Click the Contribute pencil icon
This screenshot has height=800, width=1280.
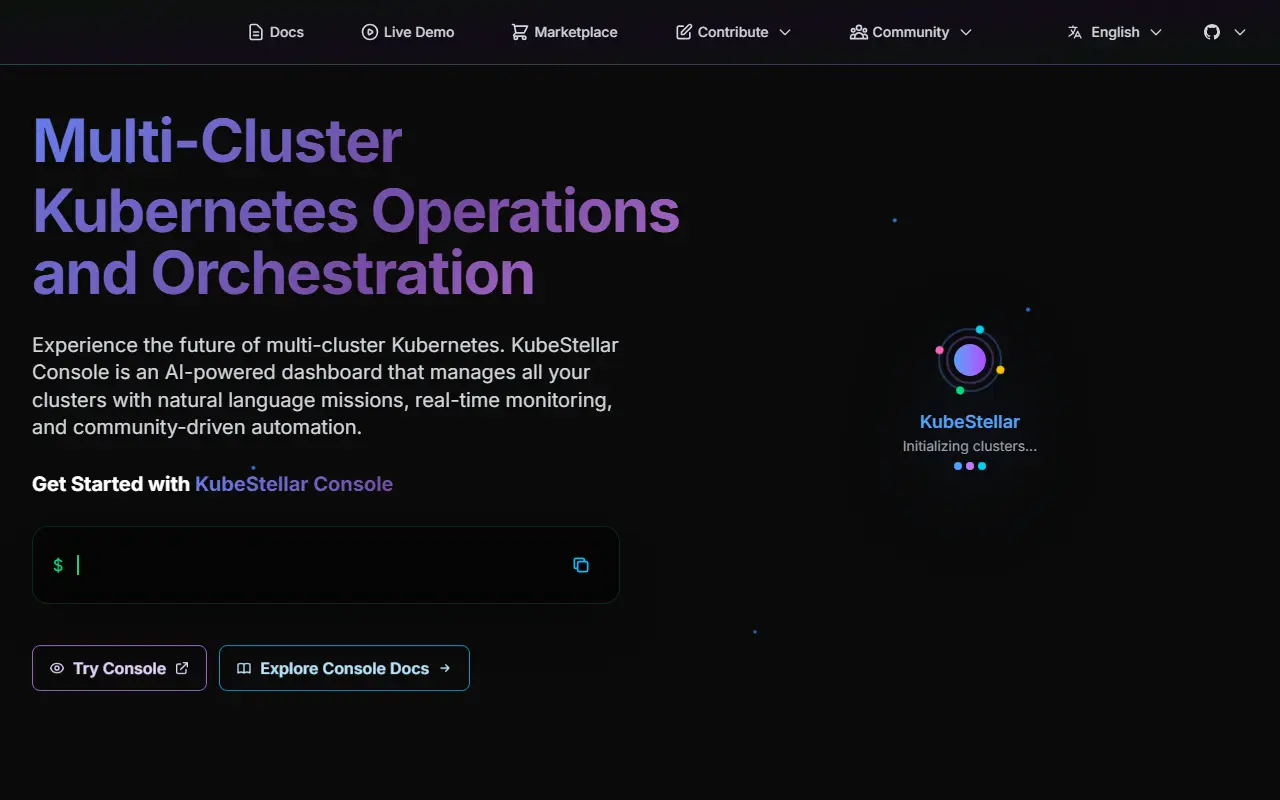point(684,32)
